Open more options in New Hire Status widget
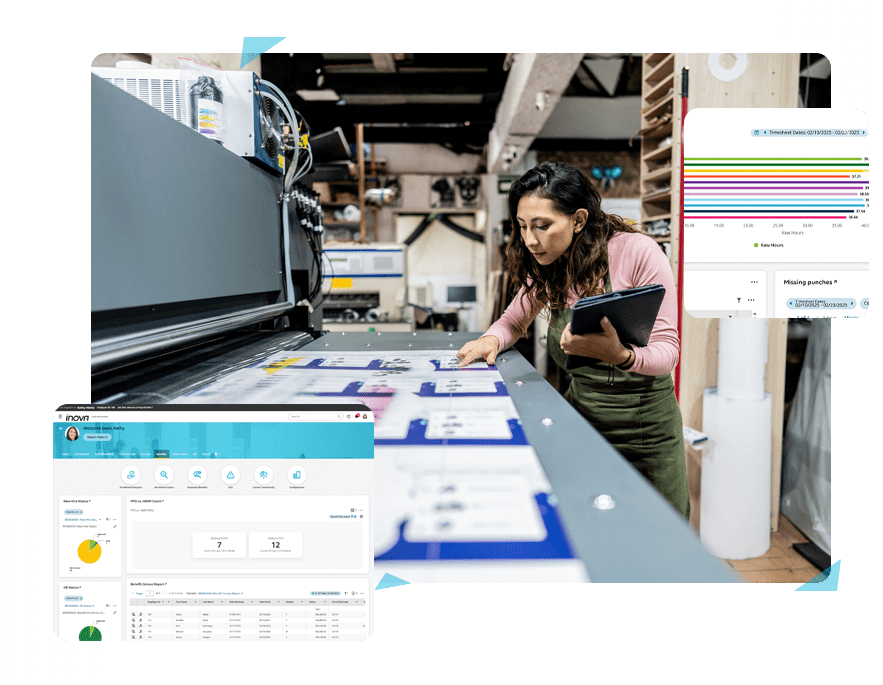This screenshot has width=883, height=685. [x=115, y=519]
